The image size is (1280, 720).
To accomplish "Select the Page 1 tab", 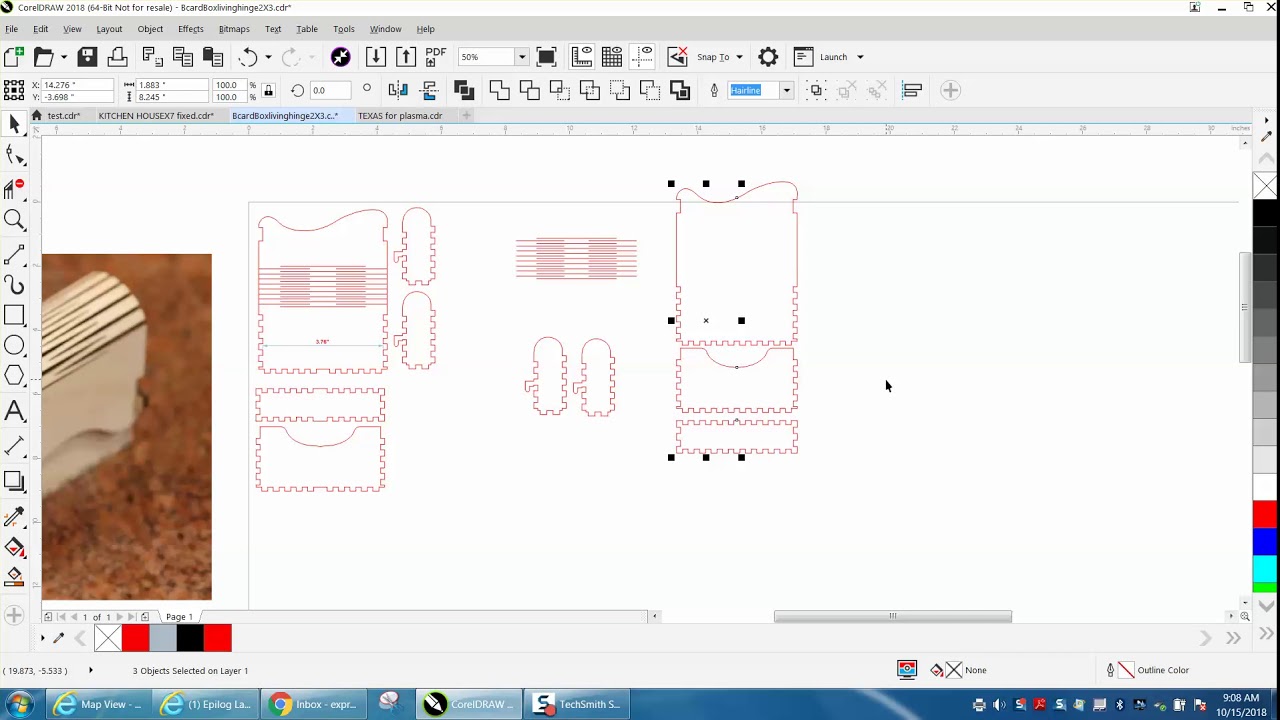I will [179, 617].
